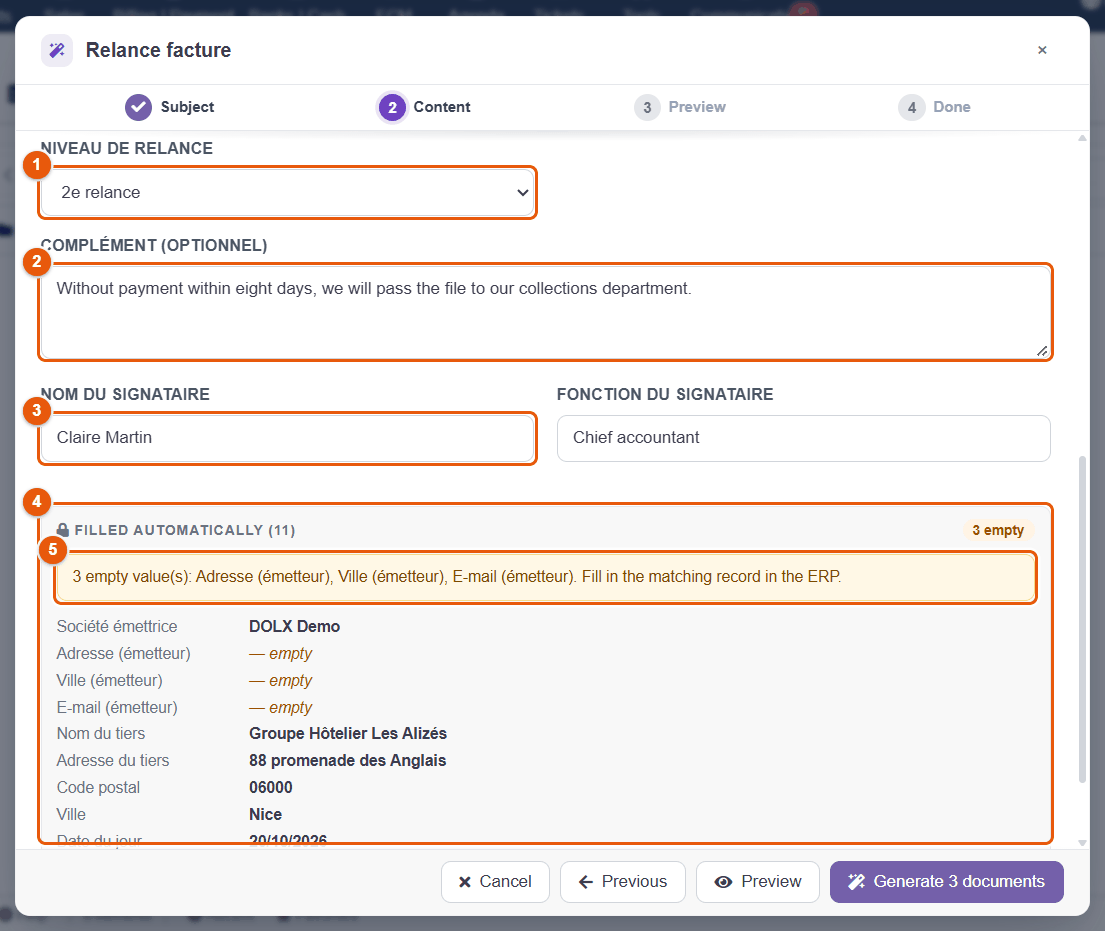Viewport: 1105px width, 931px height.
Task: Select Groupe Hôtelier Les Alizés text
Action: pos(347,734)
